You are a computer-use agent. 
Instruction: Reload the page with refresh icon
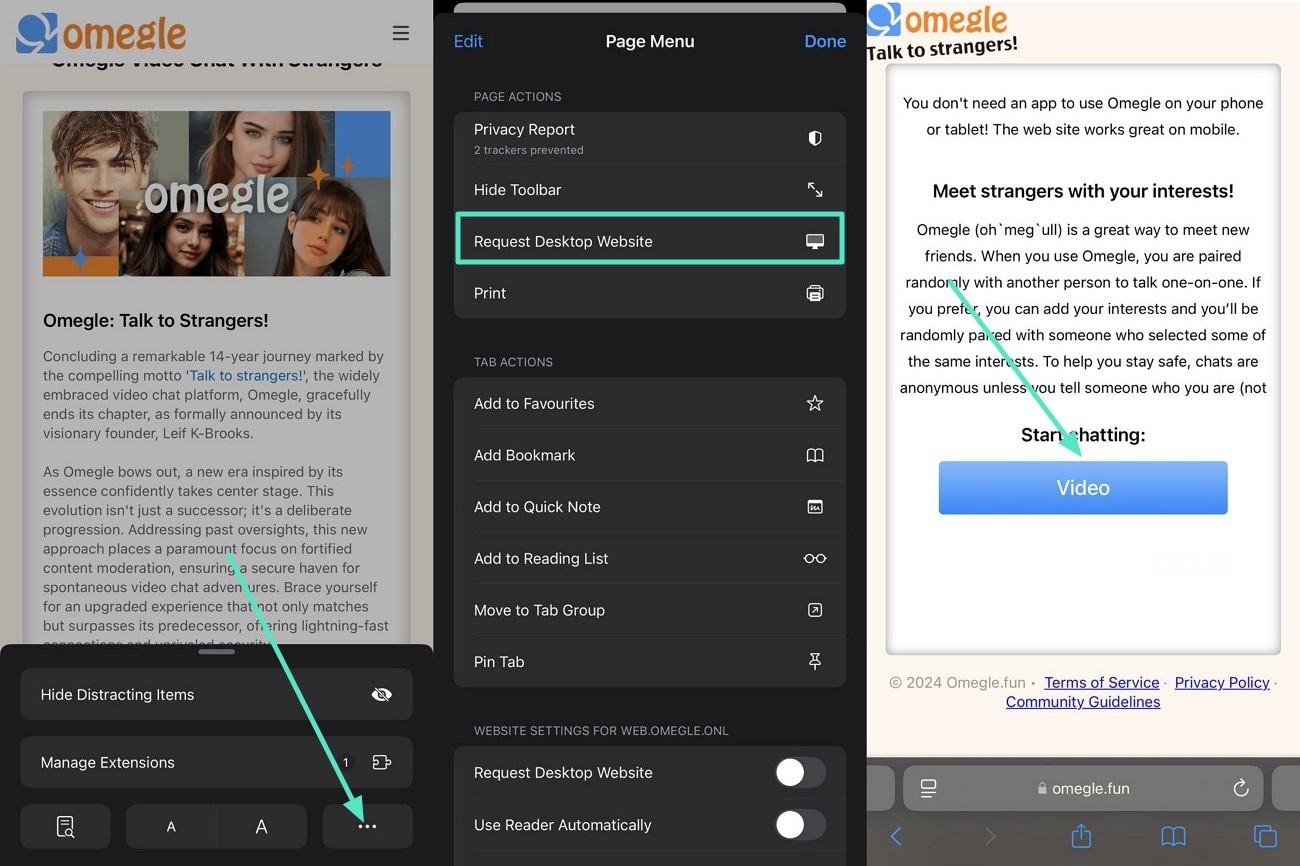click(x=1241, y=788)
